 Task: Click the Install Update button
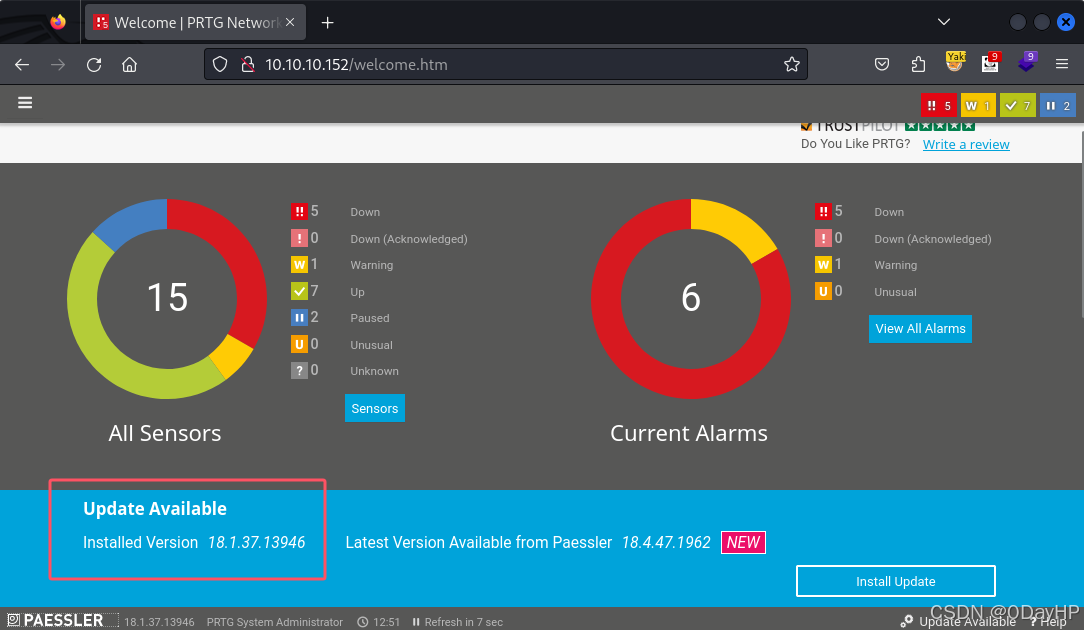coord(895,582)
